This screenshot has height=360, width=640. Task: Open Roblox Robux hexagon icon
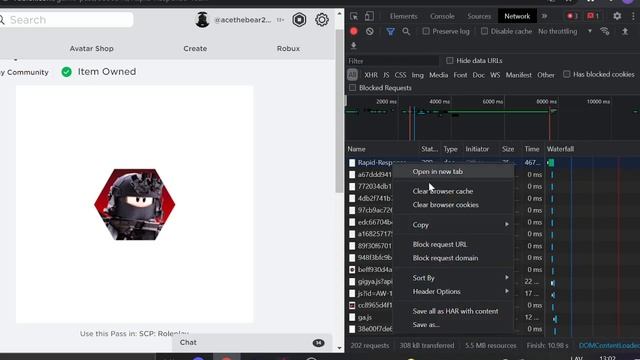299,20
